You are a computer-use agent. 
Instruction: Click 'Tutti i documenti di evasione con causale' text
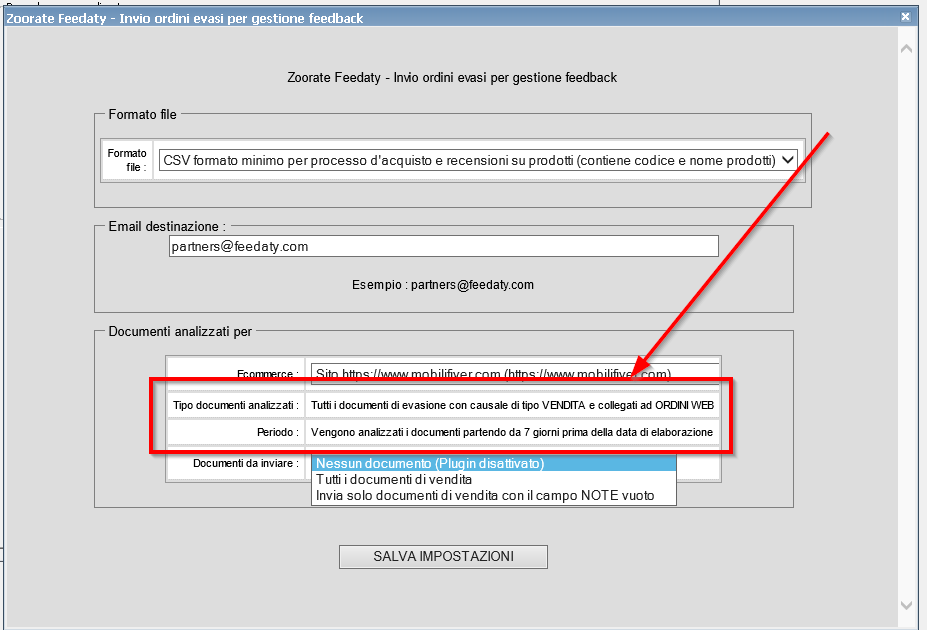click(513, 405)
